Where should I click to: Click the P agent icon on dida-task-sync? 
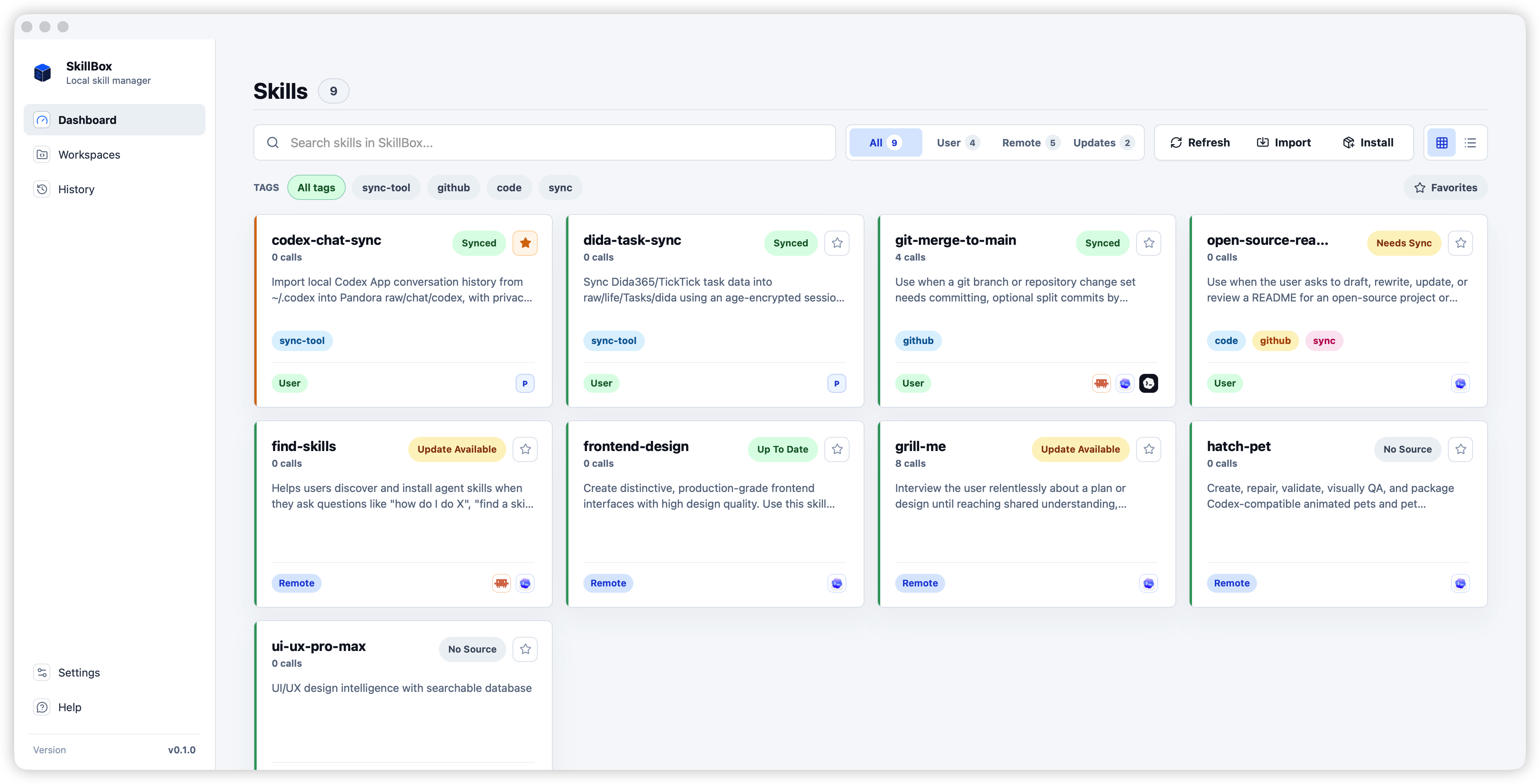[x=837, y=384]
